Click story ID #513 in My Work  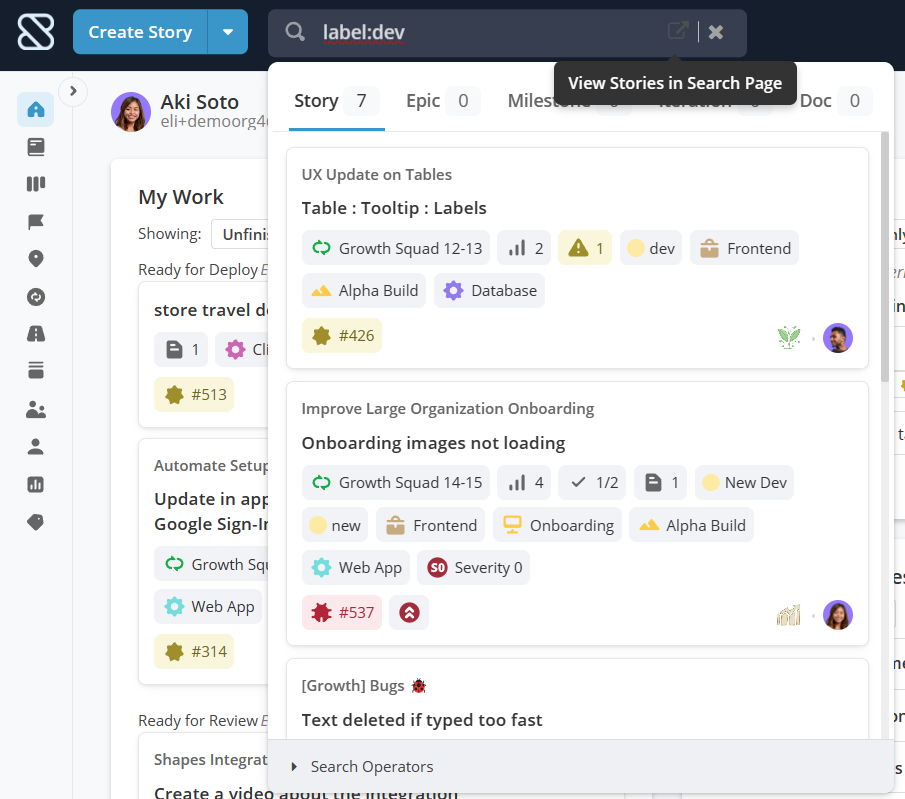(194, 395)
